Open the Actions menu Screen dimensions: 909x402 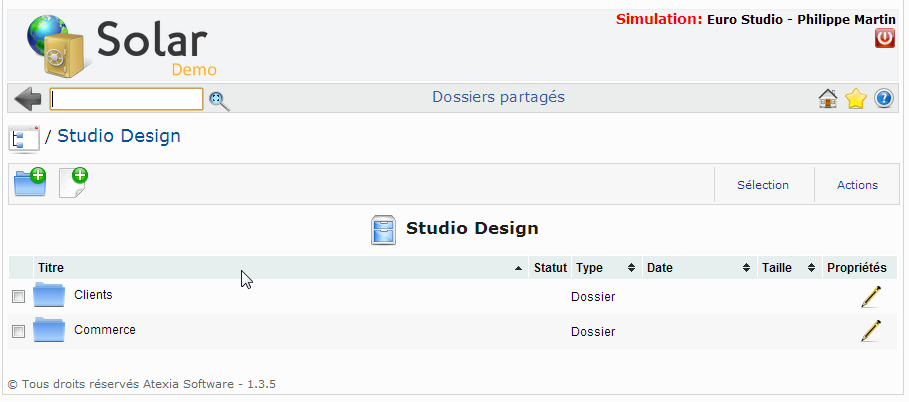click(857, 185)
